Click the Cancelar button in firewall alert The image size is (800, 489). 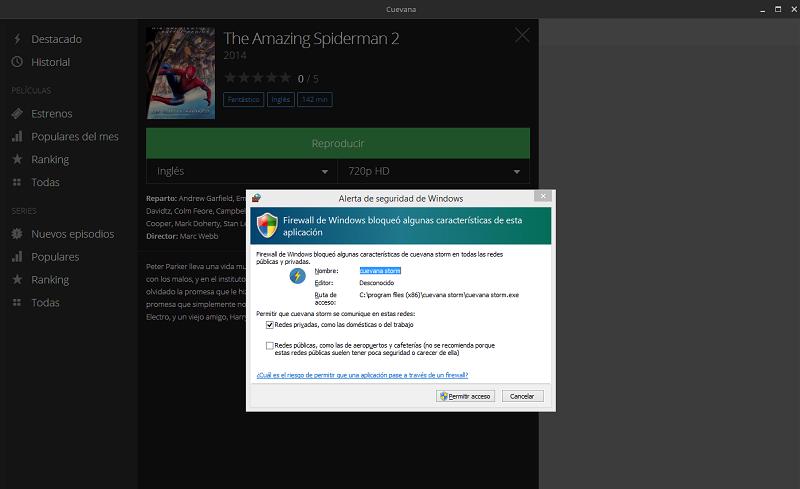pyautogui.click(x=522, y=396)
